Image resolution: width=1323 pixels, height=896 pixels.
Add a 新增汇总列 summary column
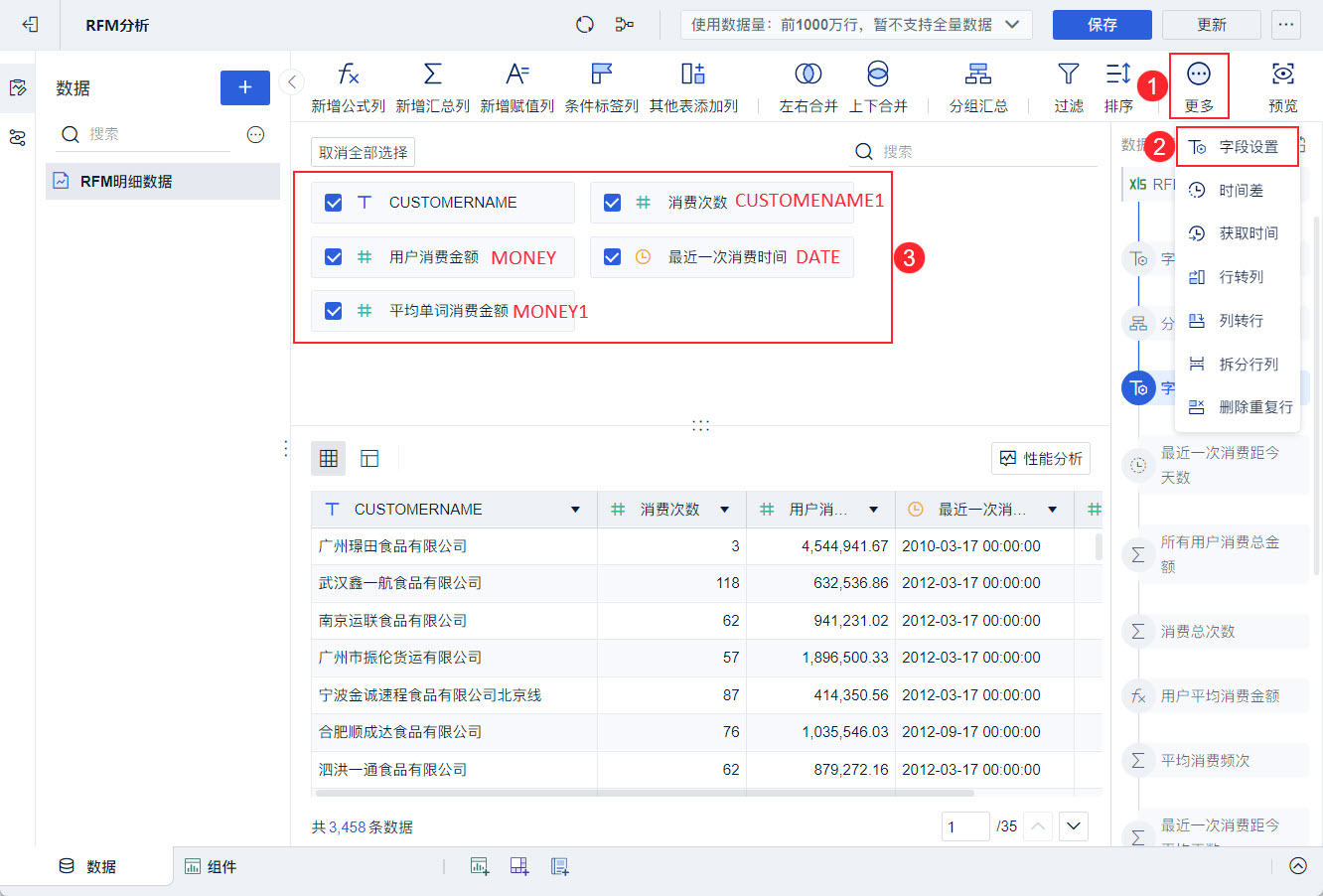(433, 87)
